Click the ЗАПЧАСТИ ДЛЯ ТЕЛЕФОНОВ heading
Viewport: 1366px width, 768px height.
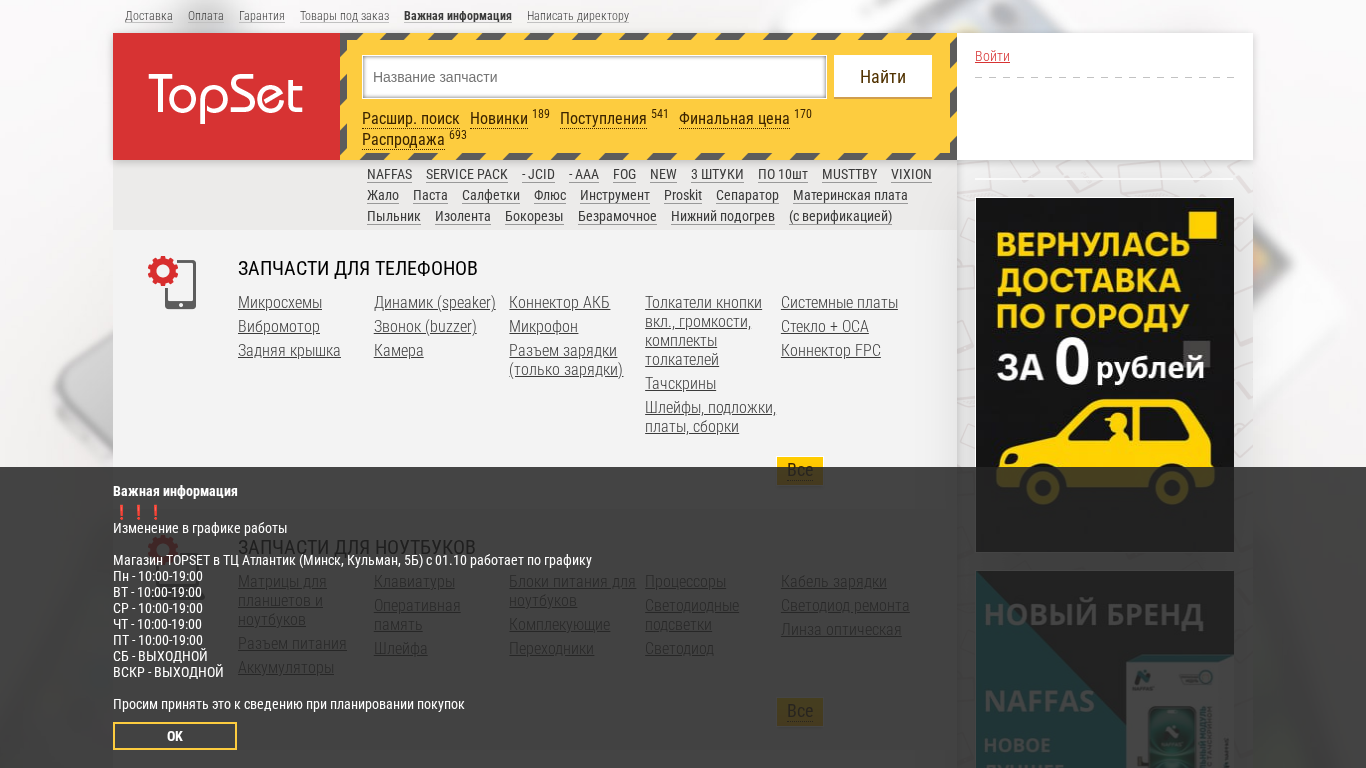358,268
